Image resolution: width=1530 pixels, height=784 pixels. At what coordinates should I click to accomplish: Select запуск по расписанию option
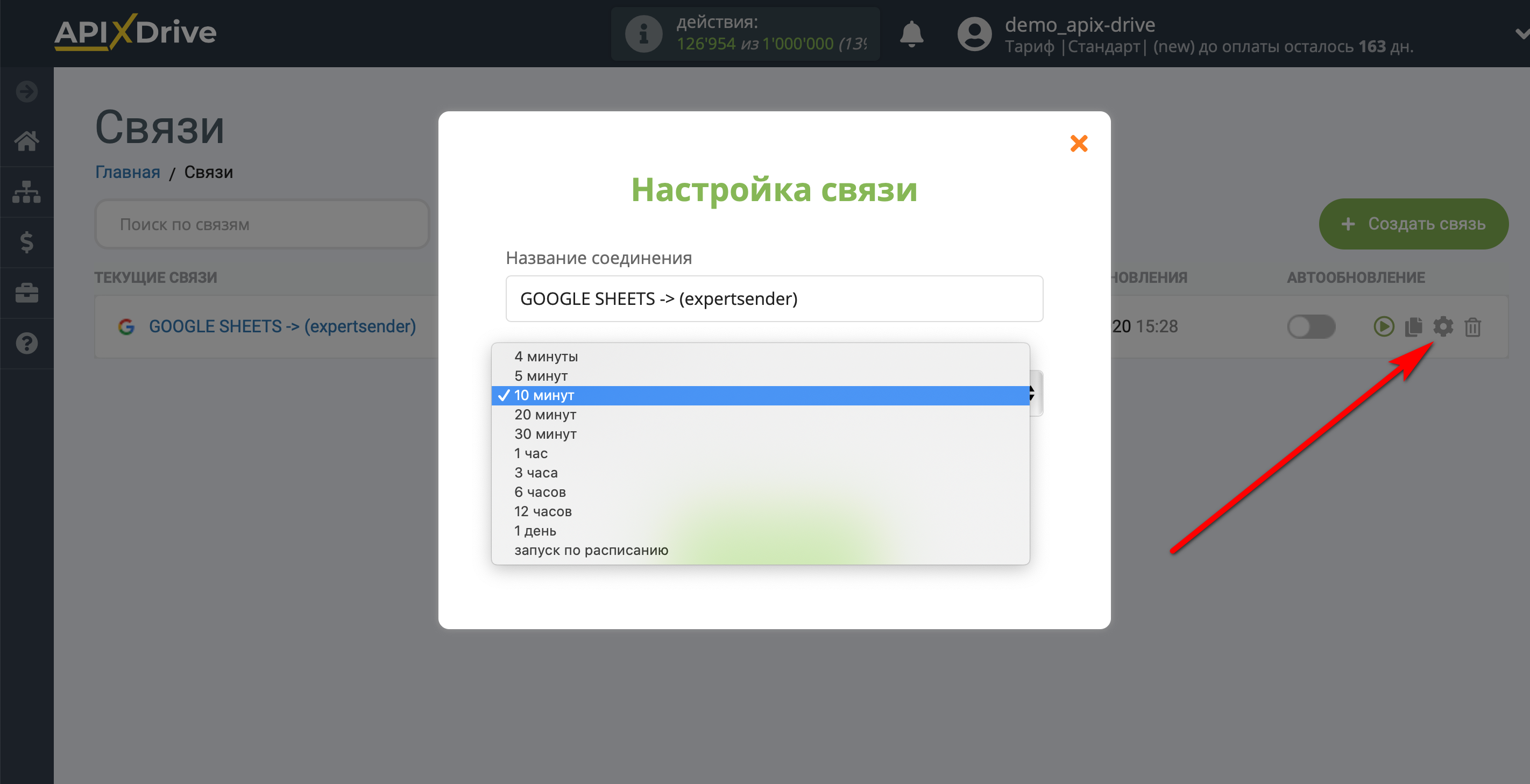(760, 550)
